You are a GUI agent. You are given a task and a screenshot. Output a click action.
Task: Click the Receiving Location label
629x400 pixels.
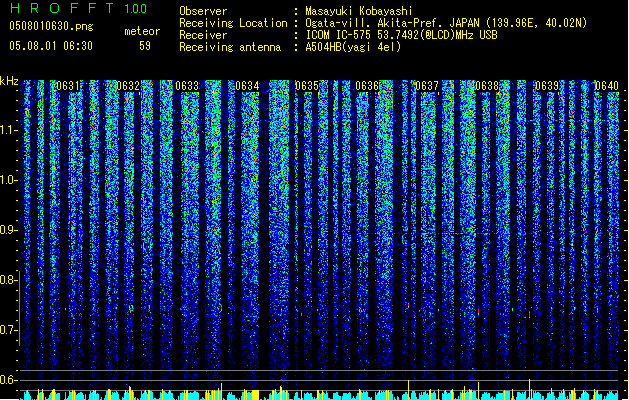tap(233, 23)
